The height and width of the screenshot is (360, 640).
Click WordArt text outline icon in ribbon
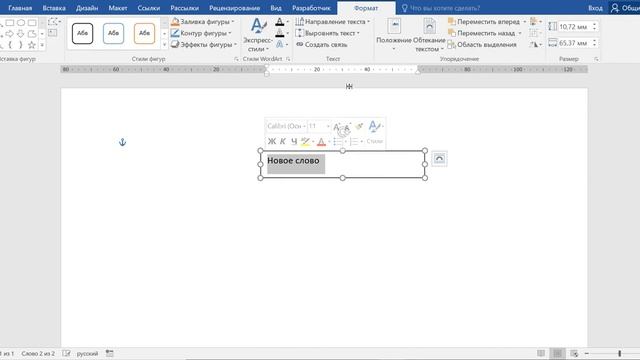[x=281, y=33]
